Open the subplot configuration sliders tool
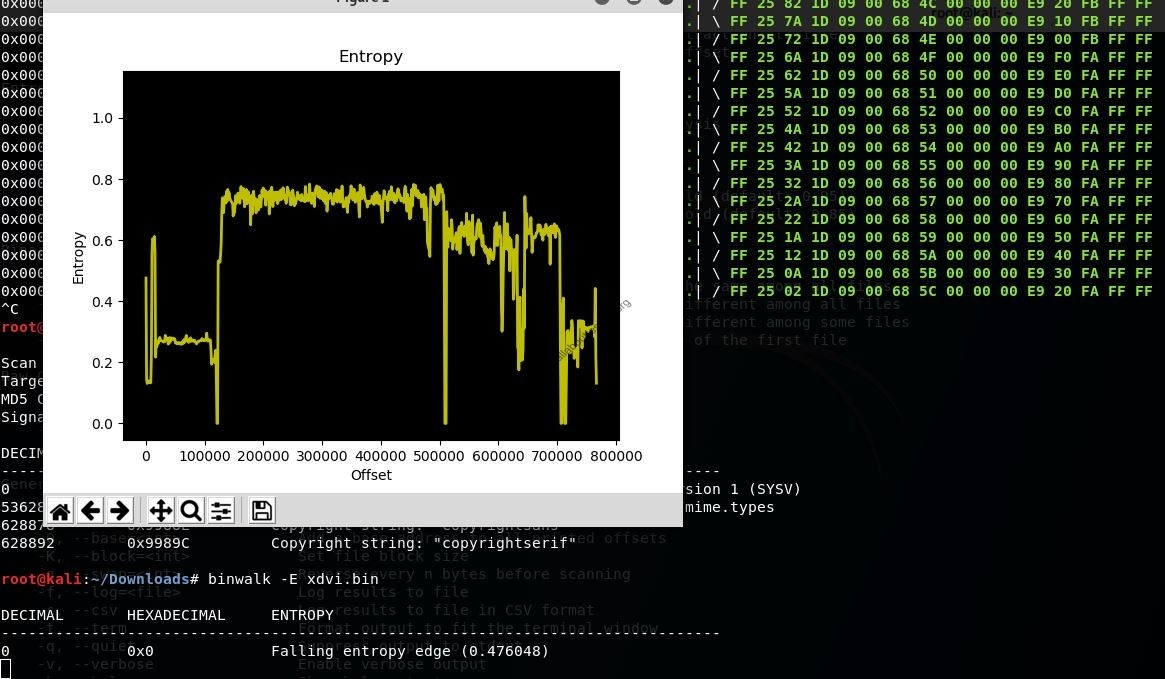This screenshot has height=679, width=1165. pos(221,510)
